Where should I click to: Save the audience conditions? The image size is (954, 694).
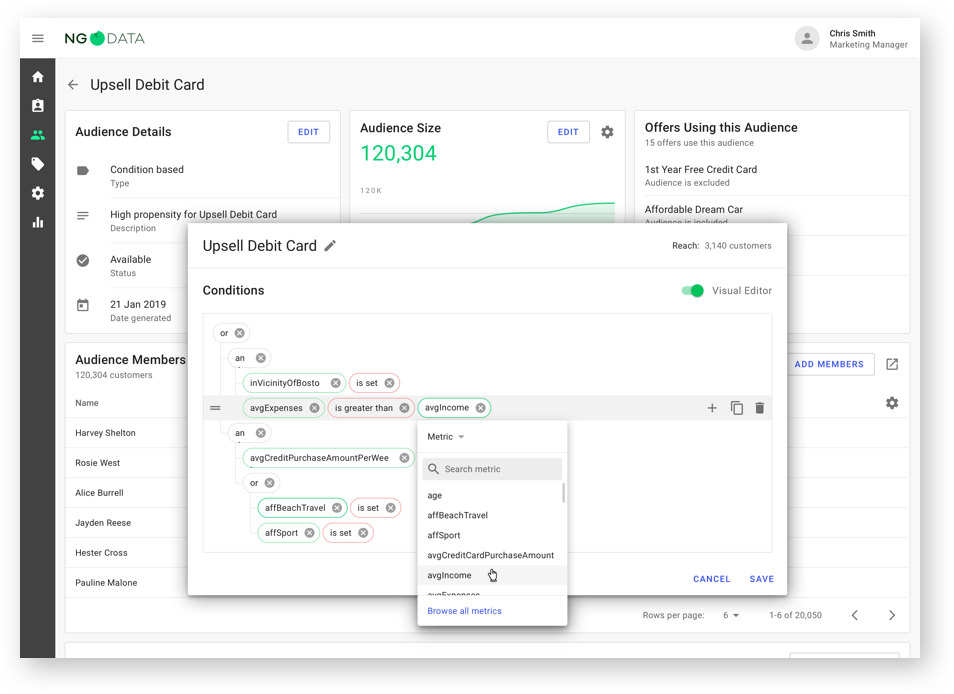coord(761,578)
